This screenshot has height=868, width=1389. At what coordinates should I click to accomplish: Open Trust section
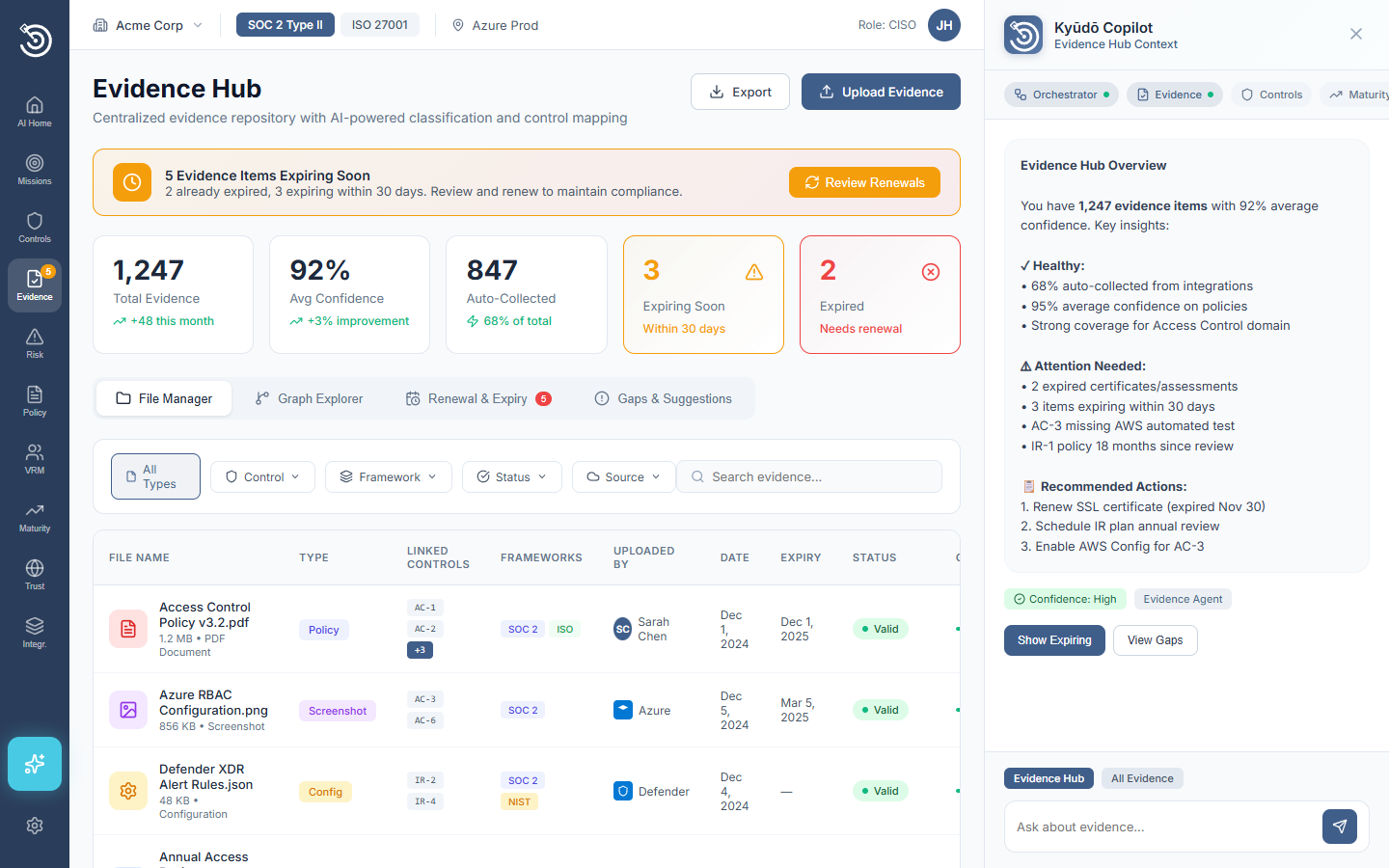(x=35, y=574)
